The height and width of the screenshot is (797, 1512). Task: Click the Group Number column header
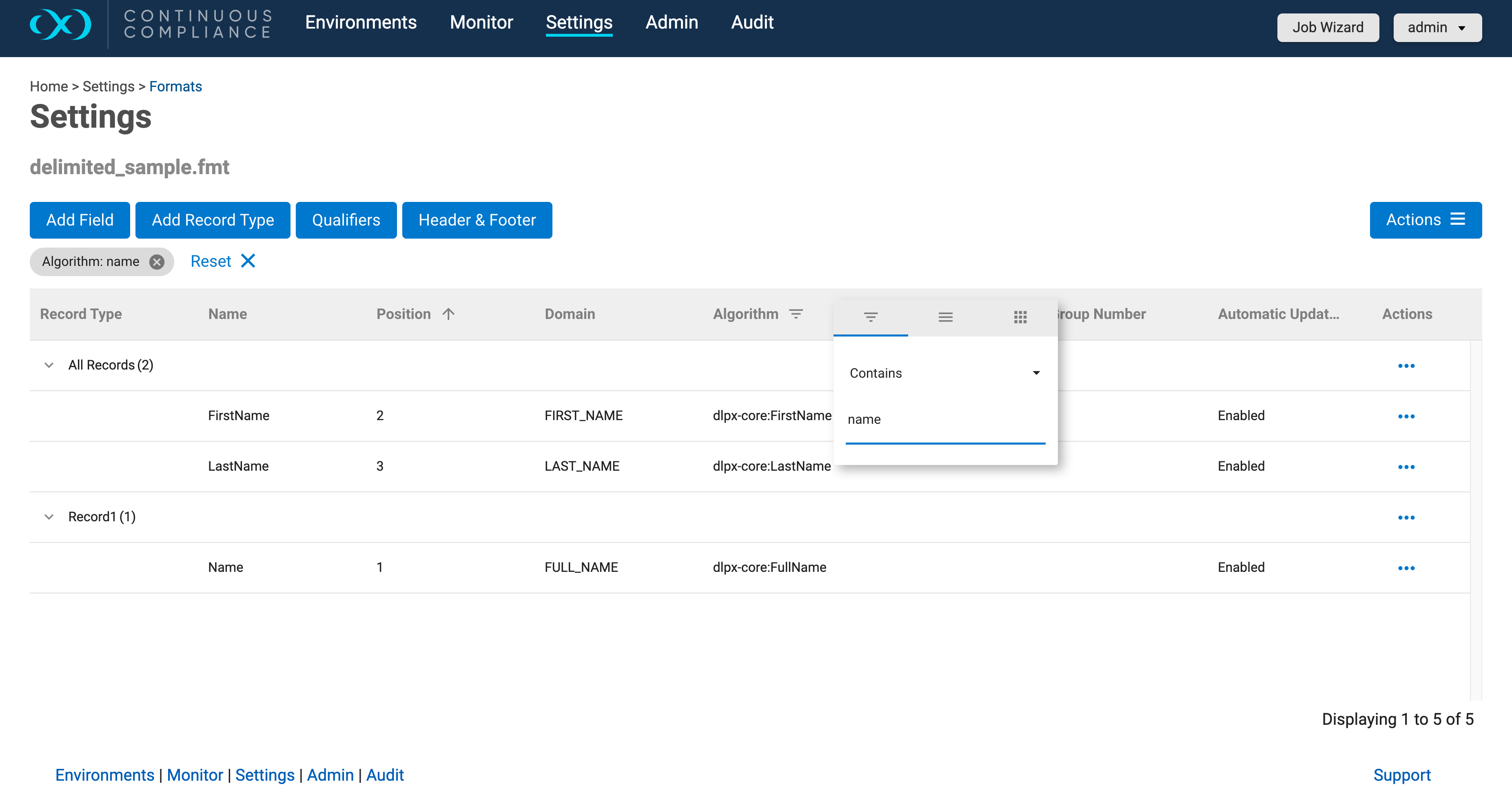click(x=1102, y=314)
